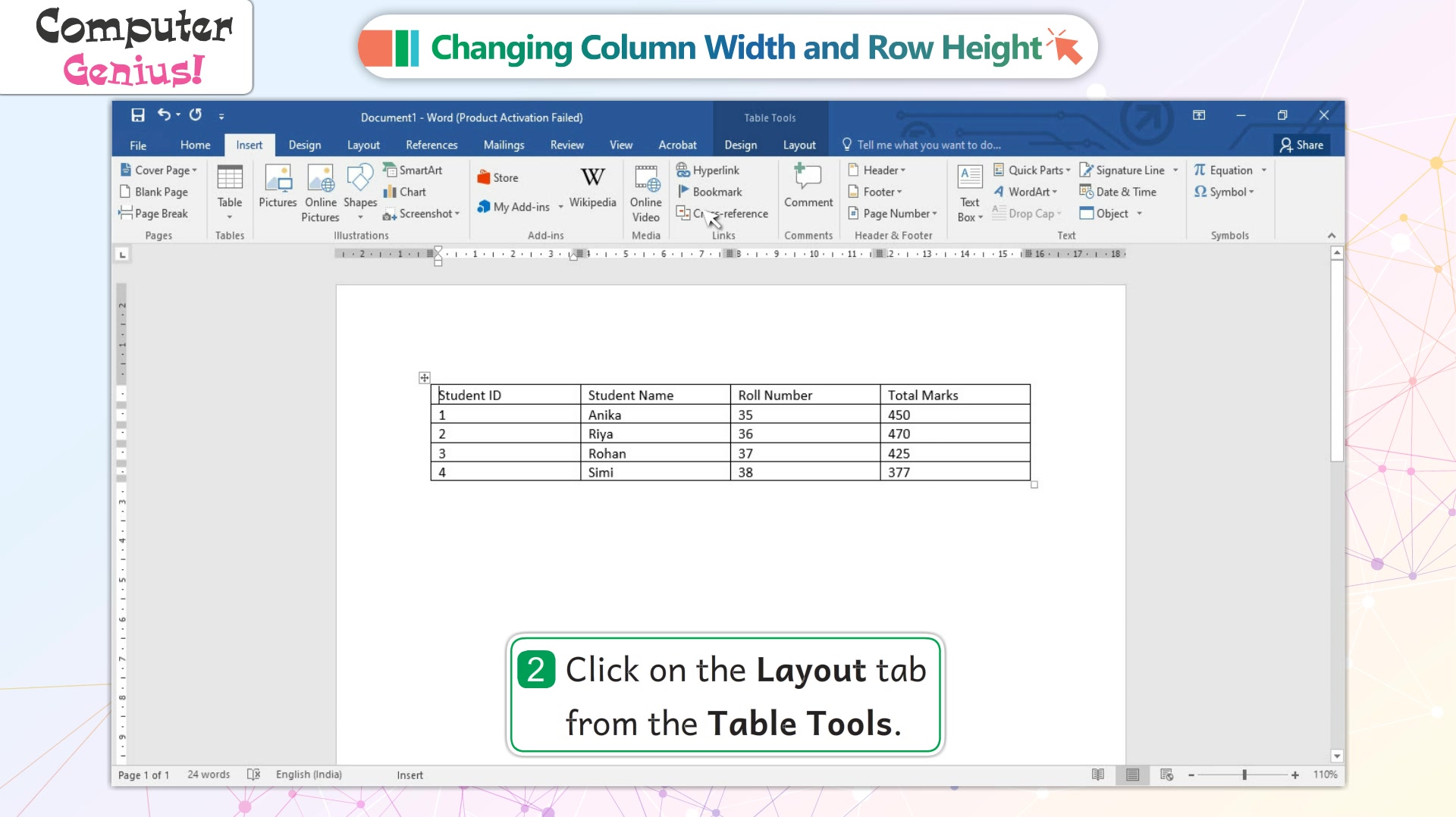1456x817 pixels.
Task: Switch to Print Layout view
Action: pyautogui.click(x=1132, y=775)
